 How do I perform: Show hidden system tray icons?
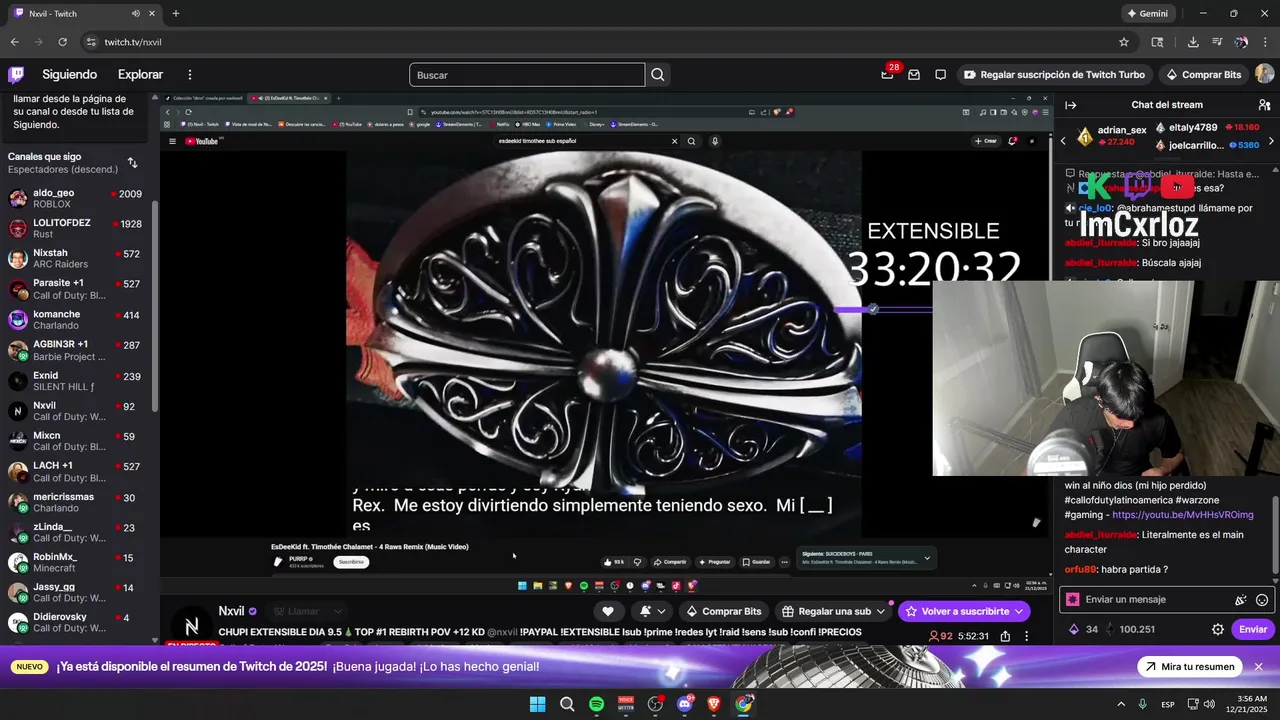[1120, 704]
